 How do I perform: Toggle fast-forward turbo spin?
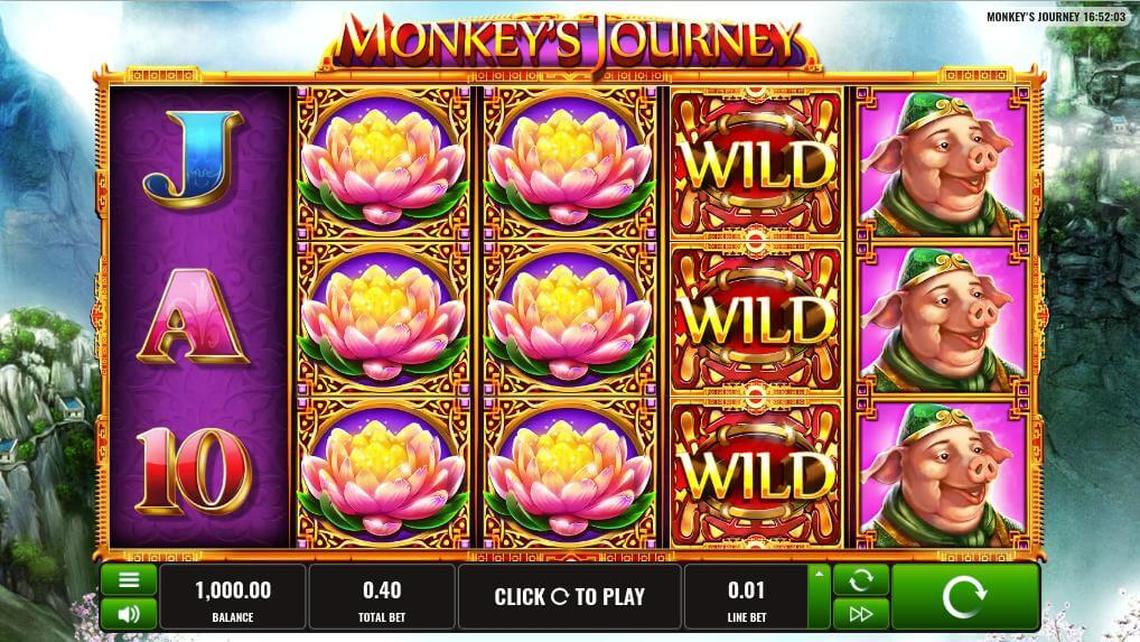[x=861, y=614]
